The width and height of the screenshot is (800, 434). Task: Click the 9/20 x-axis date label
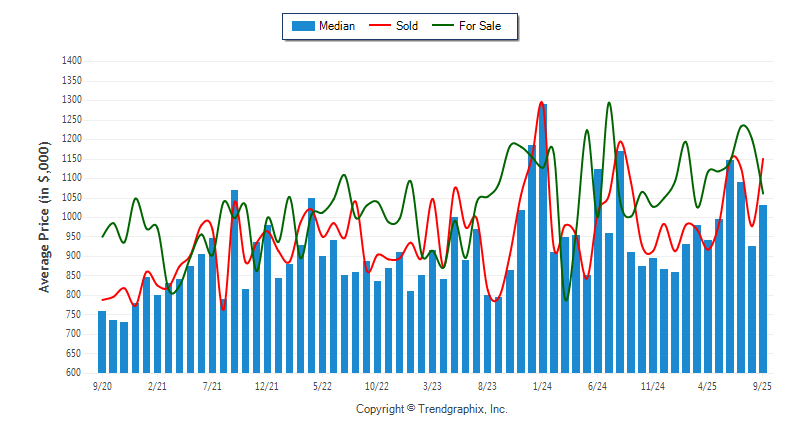coord(102,385)
